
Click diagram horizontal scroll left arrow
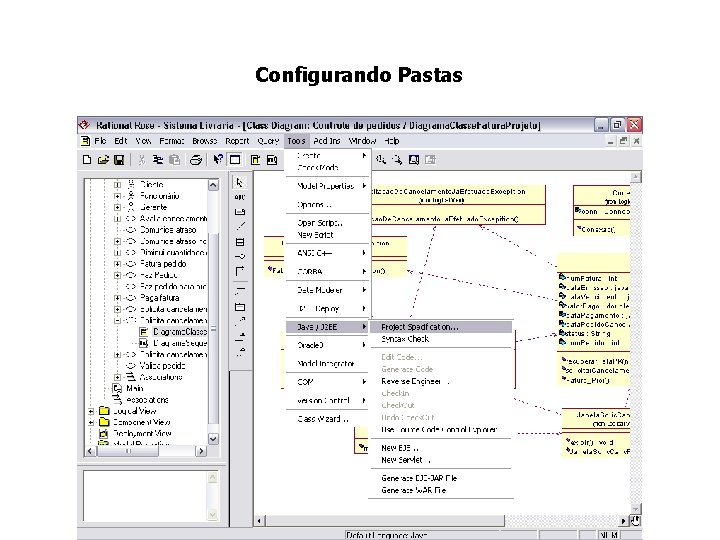(259, 521)
